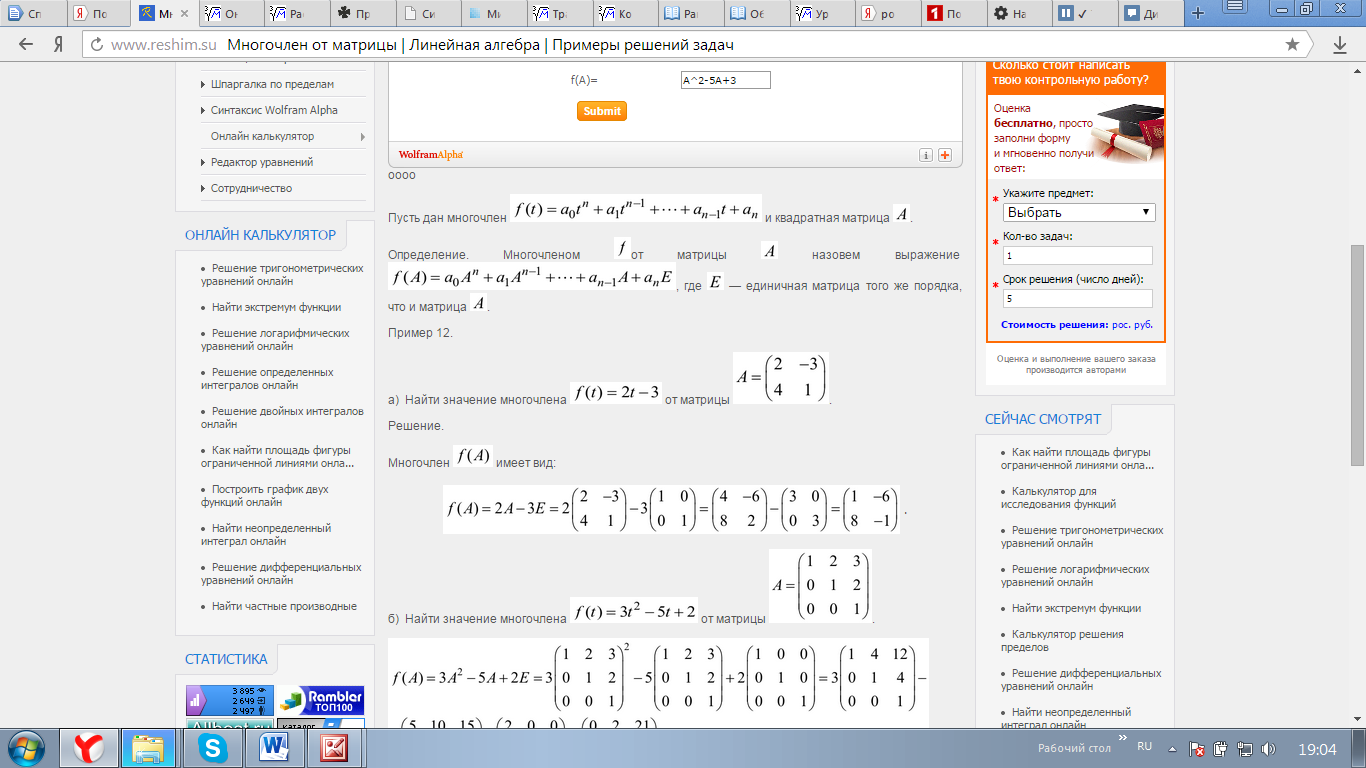Click the address bar with www.reshim.su

(695, 45)
